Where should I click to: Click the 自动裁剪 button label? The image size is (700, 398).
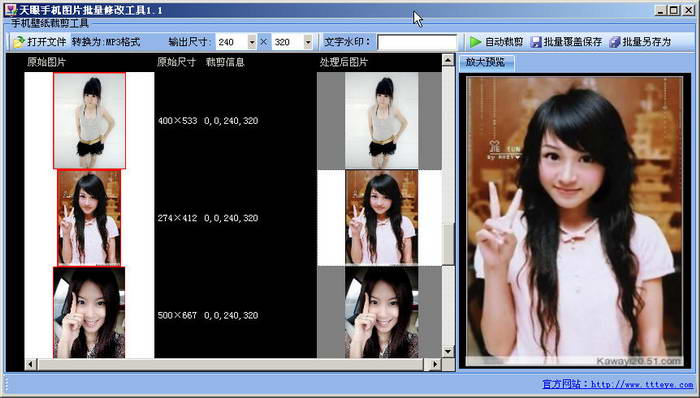point(504,42)
